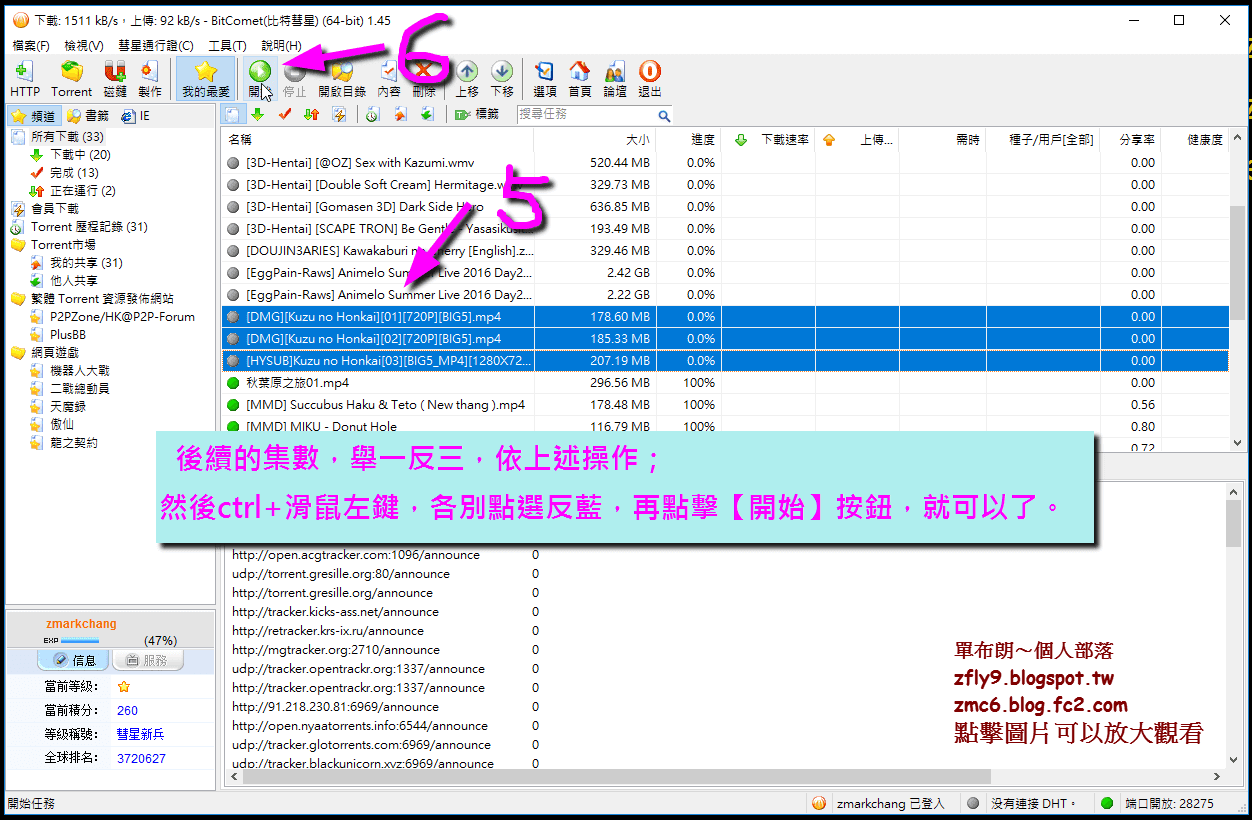The height and width of the screenshot is (820, 1252).
Task: Open the 彗星通行證(C) menu
Action: [x=156, y=45]
